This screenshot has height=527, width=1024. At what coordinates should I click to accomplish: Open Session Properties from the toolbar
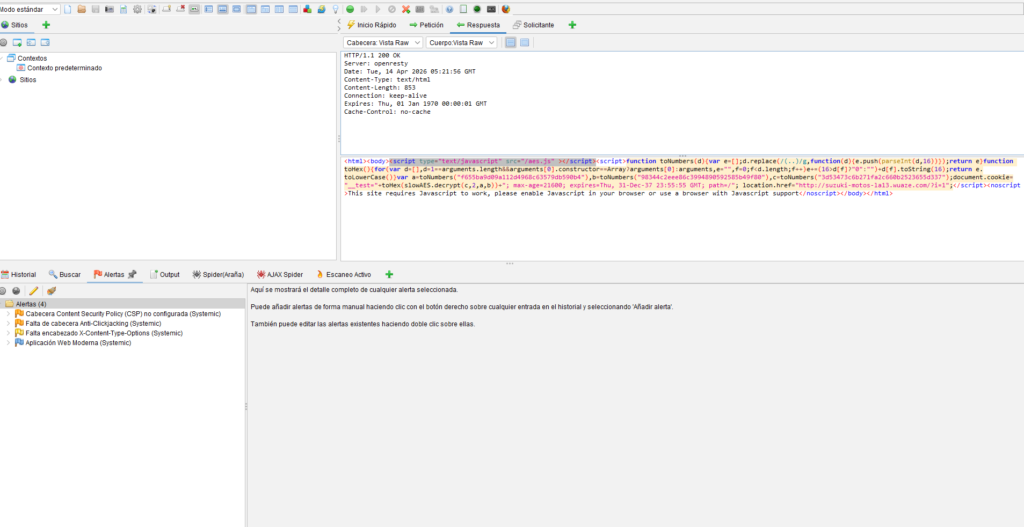click(123, 9)
